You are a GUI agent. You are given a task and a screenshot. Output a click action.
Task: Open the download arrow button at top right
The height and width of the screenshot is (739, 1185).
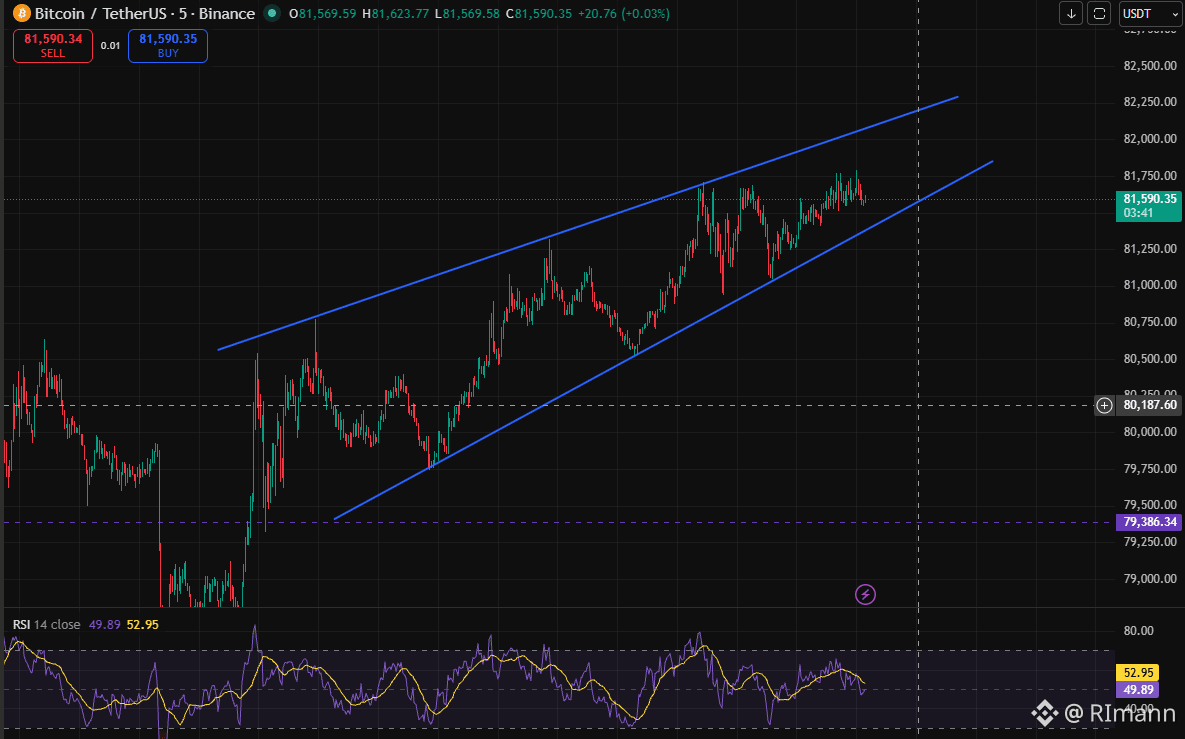[x=1071, y=14]
